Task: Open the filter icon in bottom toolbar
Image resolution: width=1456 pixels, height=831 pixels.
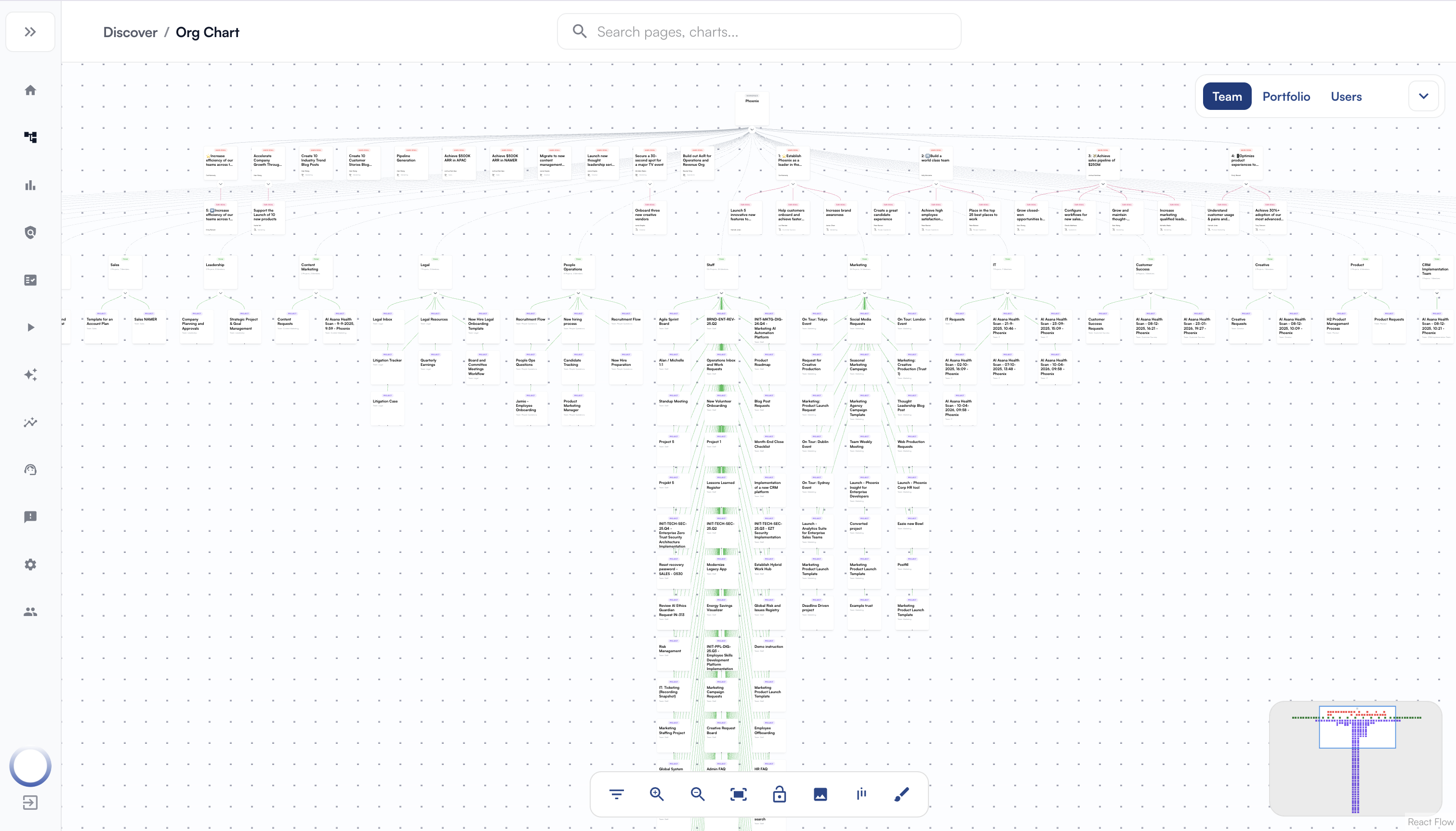Action: coord(616,794)
